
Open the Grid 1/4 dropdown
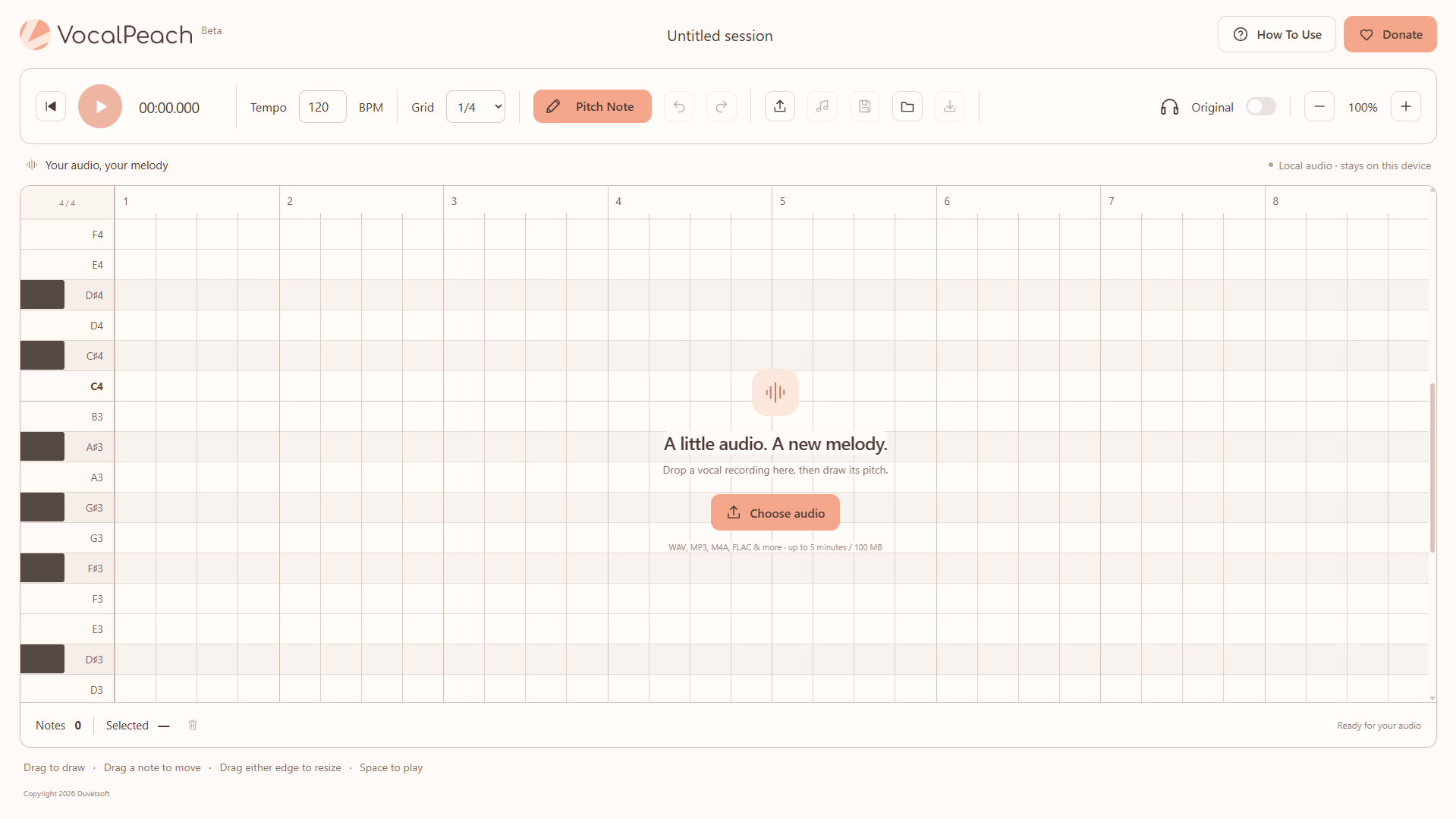click(x=476, y=107)
